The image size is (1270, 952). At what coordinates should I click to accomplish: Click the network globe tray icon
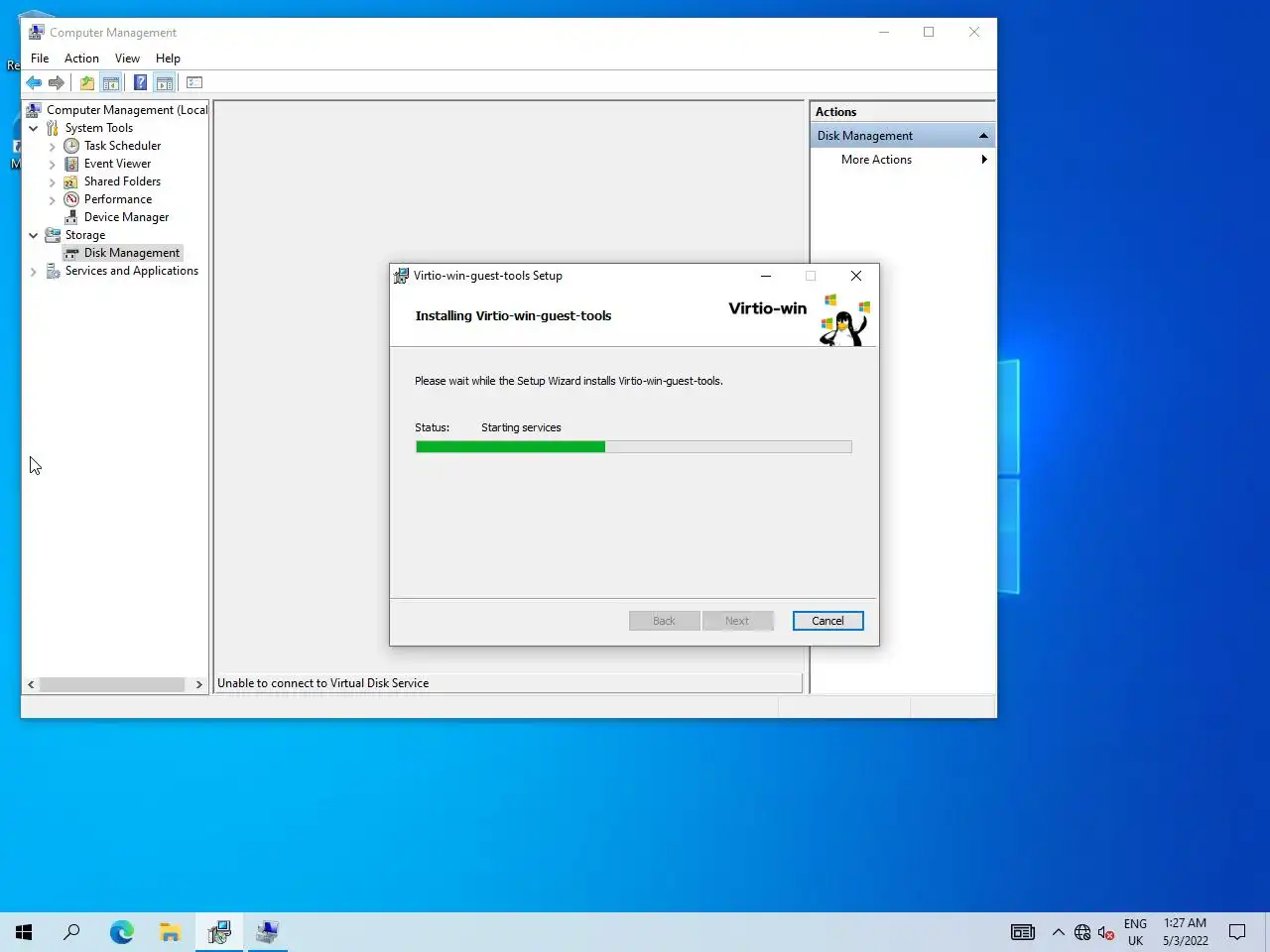tap(1082, 932)
